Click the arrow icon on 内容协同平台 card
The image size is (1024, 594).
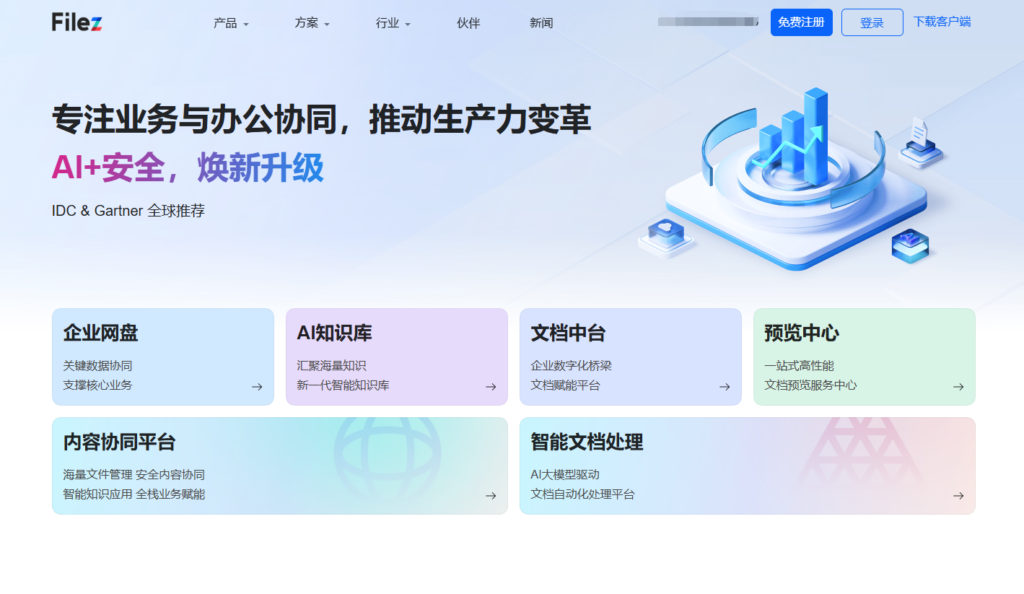point(491,494)
